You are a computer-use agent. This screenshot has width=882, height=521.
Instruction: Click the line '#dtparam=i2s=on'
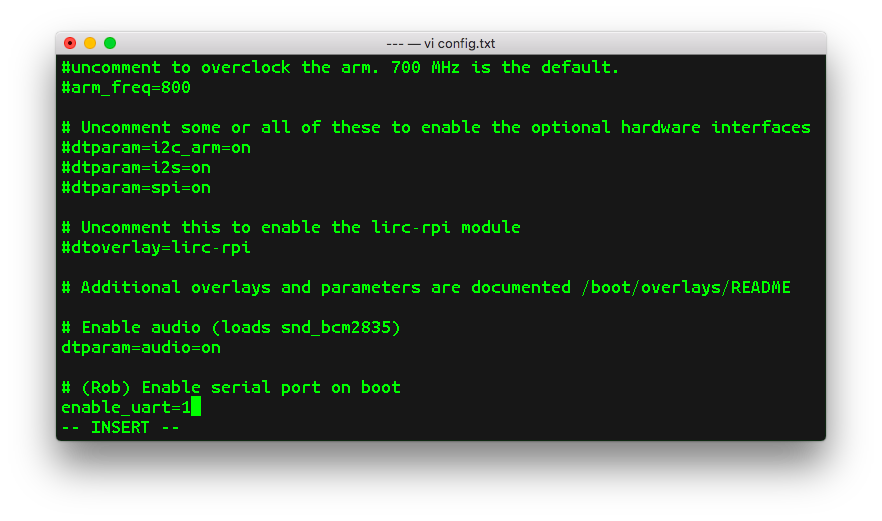(x=136, y=167)
